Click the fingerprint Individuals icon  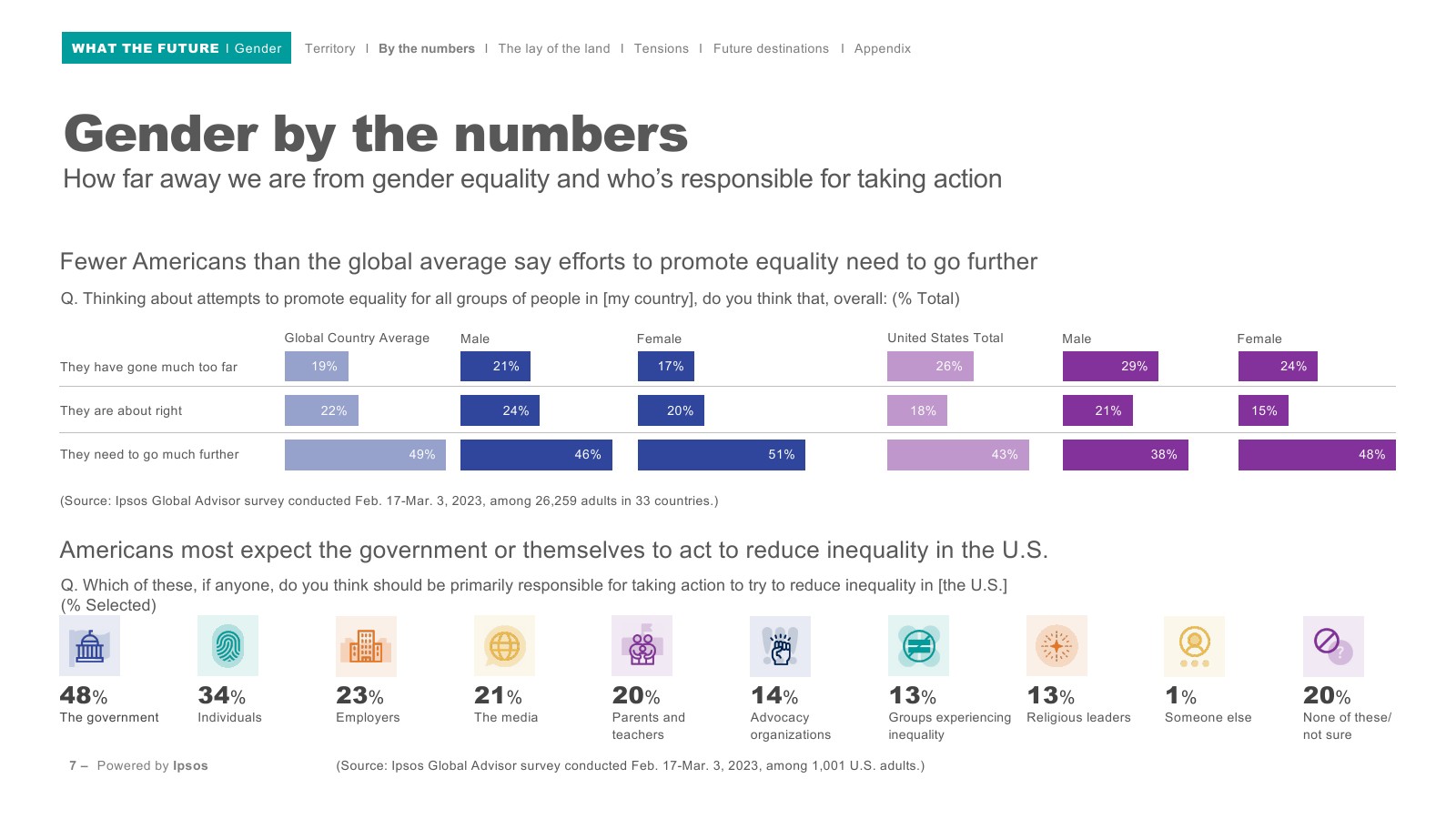pos(227,646)
